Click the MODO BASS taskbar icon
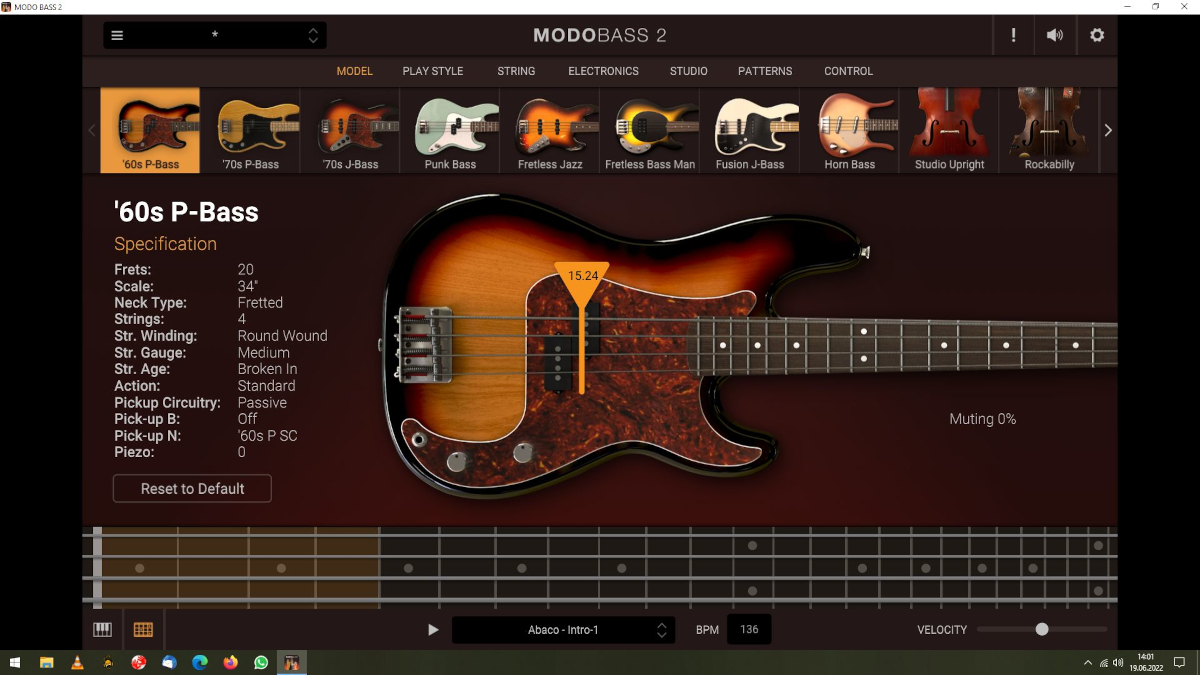 coord(292,662)
